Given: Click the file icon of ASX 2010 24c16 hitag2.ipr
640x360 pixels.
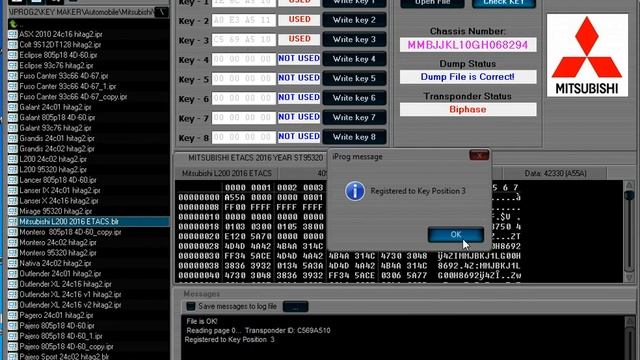Looking at the screenshot, I should (x=13, y=34).
